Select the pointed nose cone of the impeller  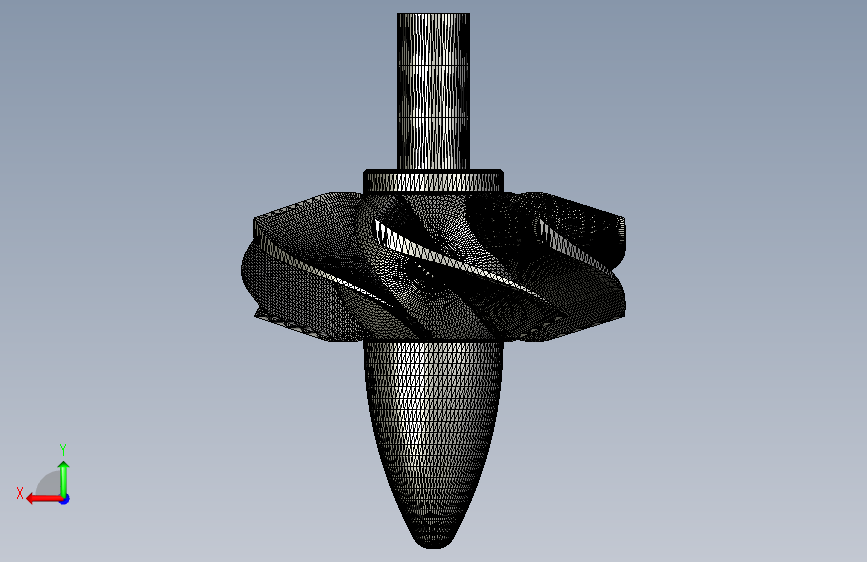tap(434, 443)
